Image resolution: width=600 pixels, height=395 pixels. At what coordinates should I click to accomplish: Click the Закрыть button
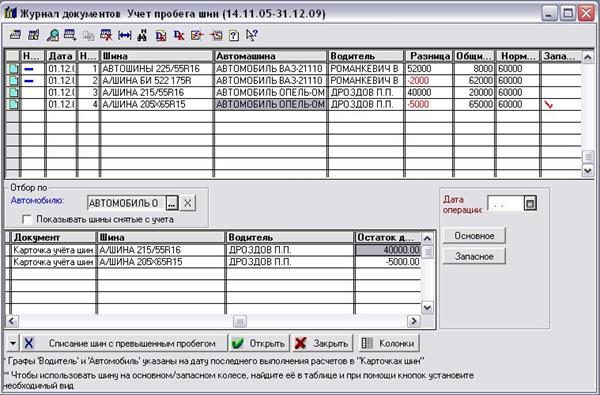pyautogui.click(x=322, y=343)
